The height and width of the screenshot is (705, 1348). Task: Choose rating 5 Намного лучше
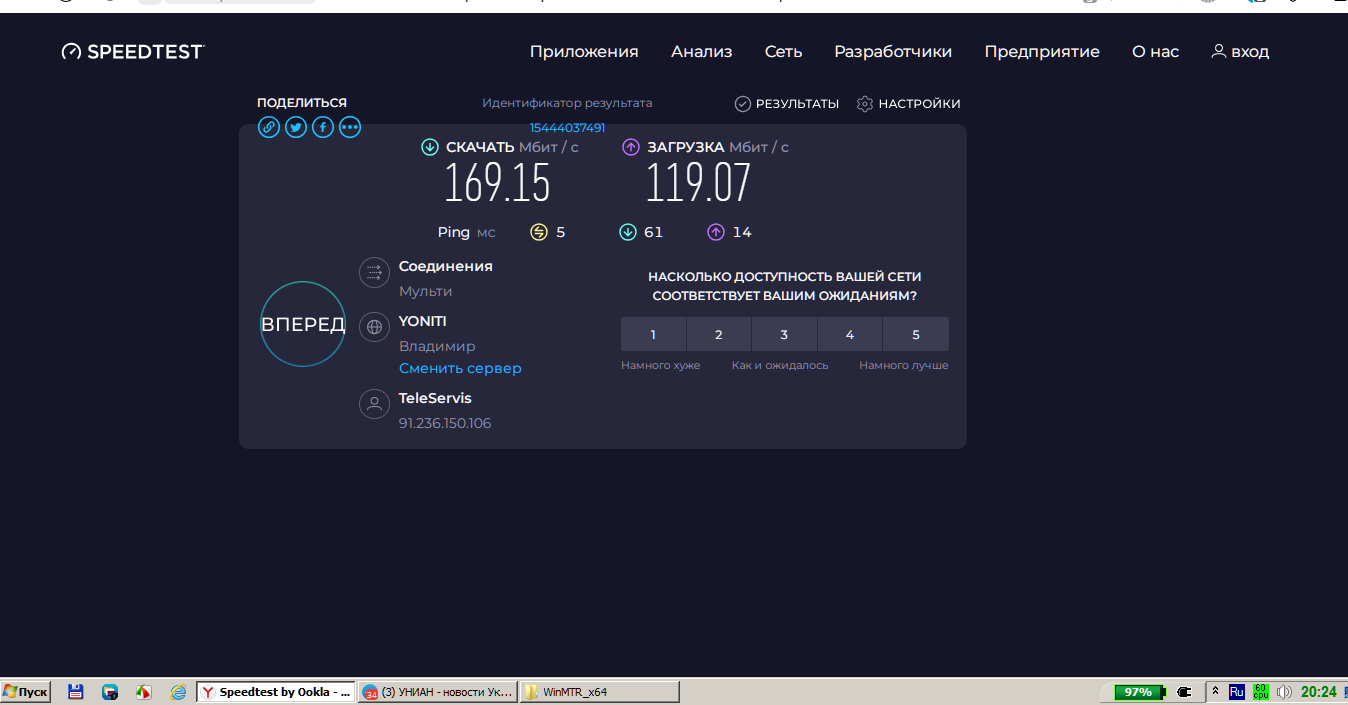click(x=915, y=335)
